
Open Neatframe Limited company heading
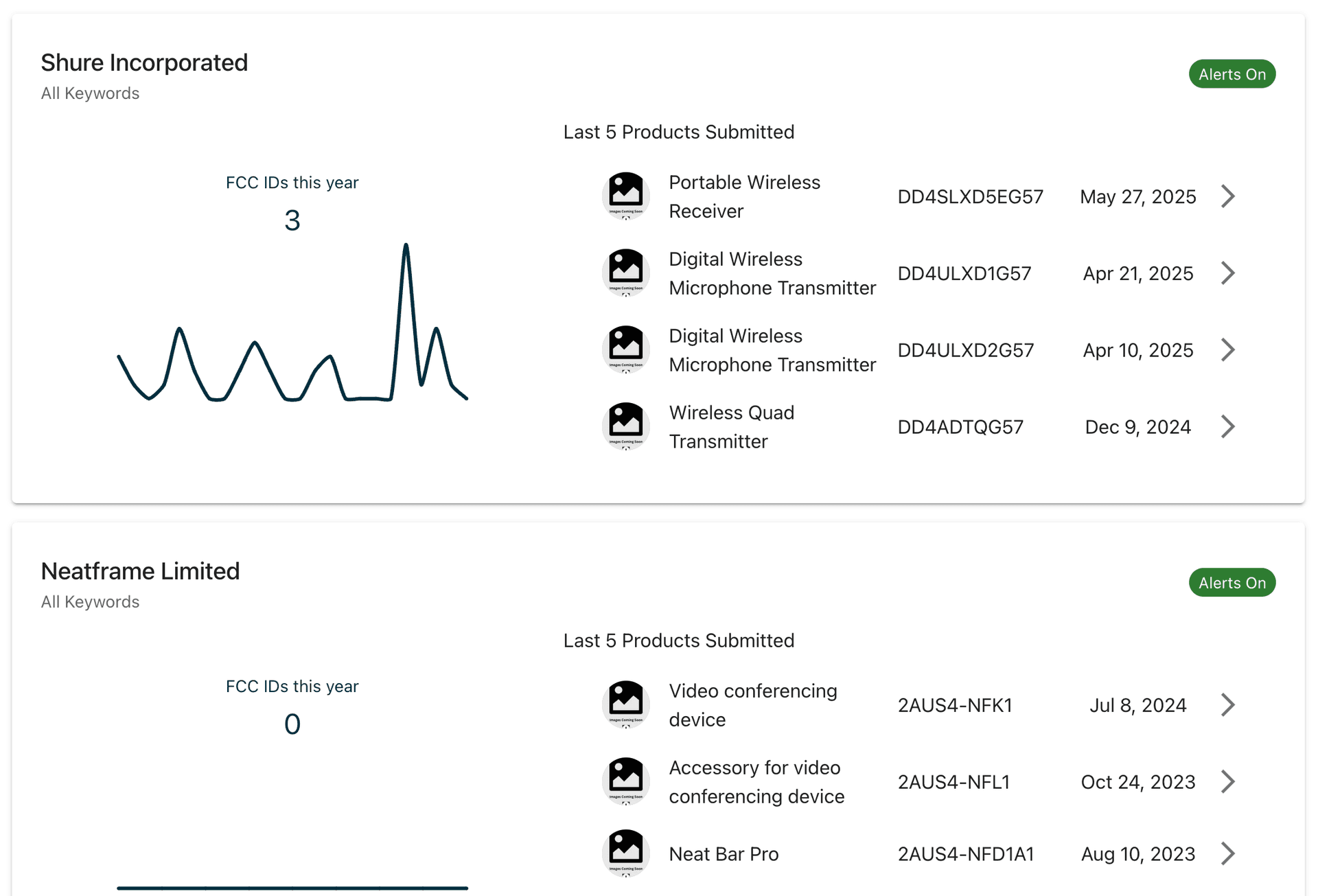140,571
